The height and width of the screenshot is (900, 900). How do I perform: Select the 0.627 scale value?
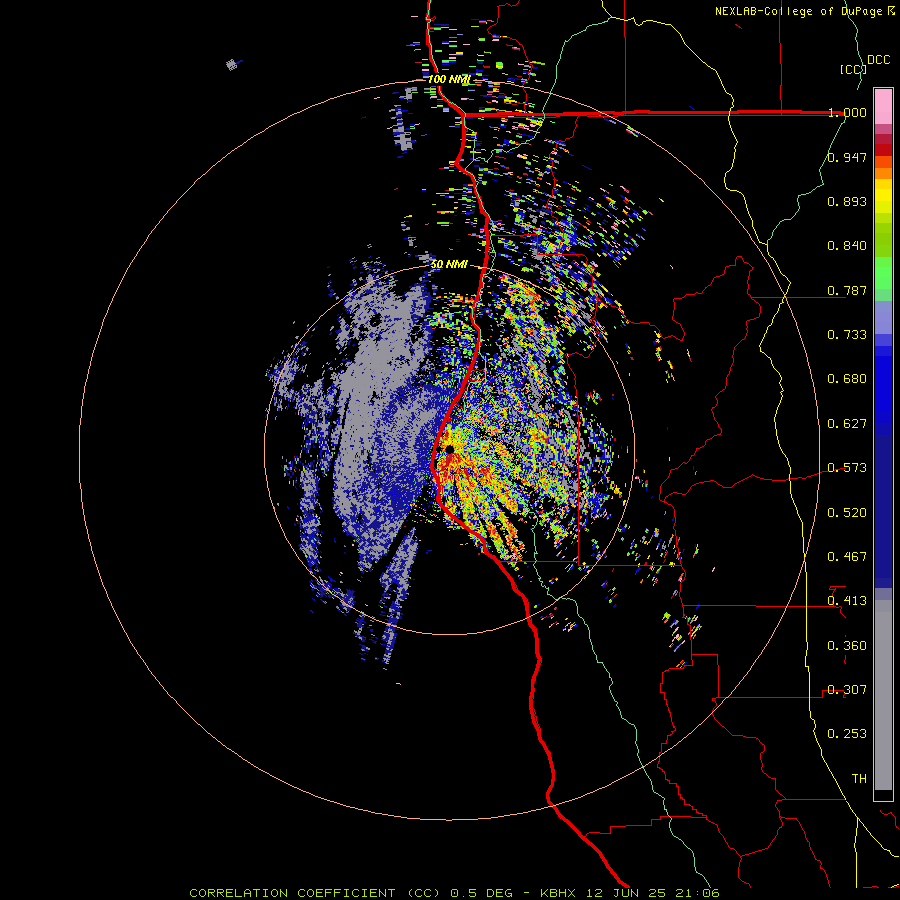pos(847,424)
